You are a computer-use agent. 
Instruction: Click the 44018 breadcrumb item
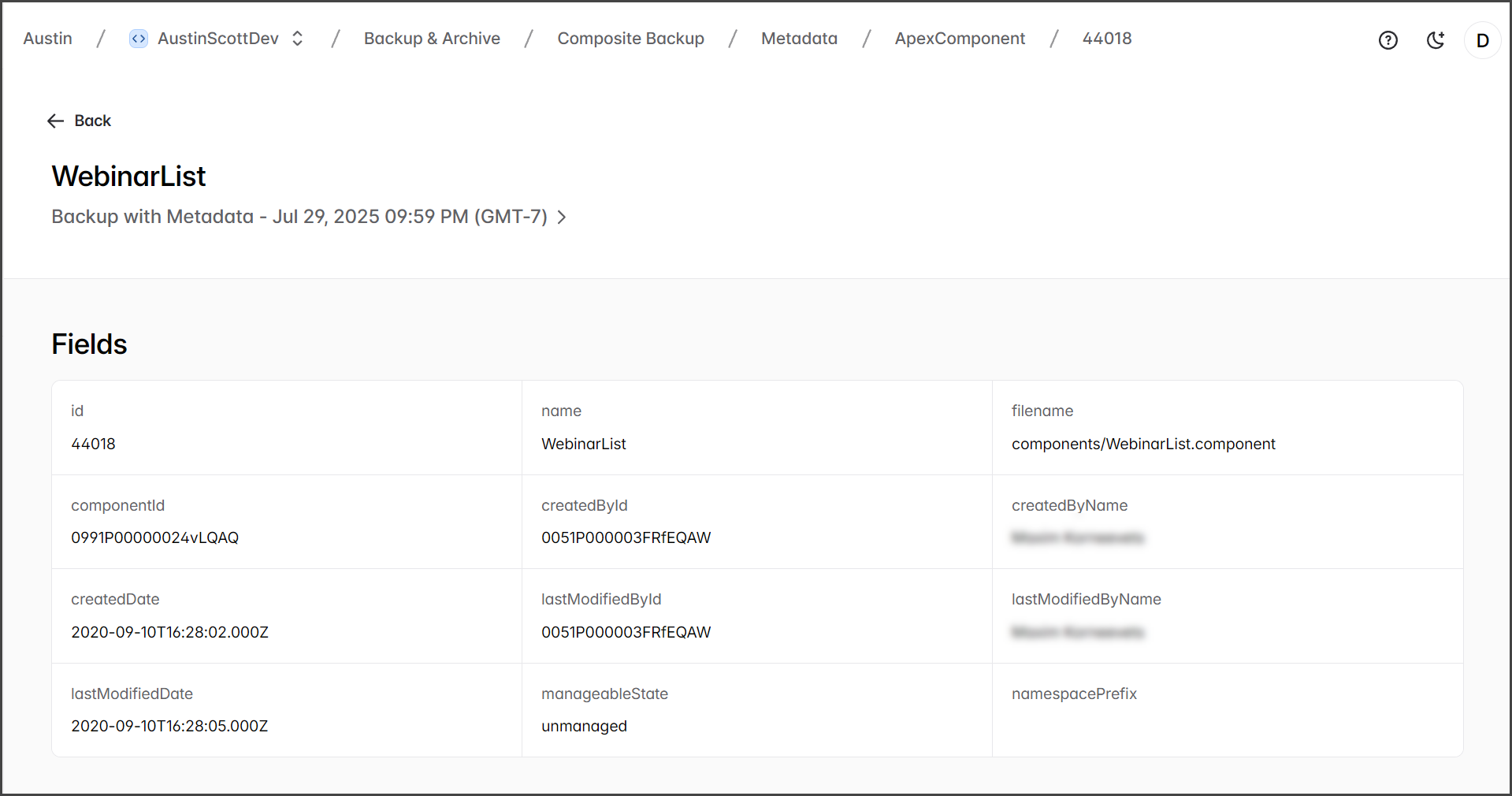[1106, 39]
